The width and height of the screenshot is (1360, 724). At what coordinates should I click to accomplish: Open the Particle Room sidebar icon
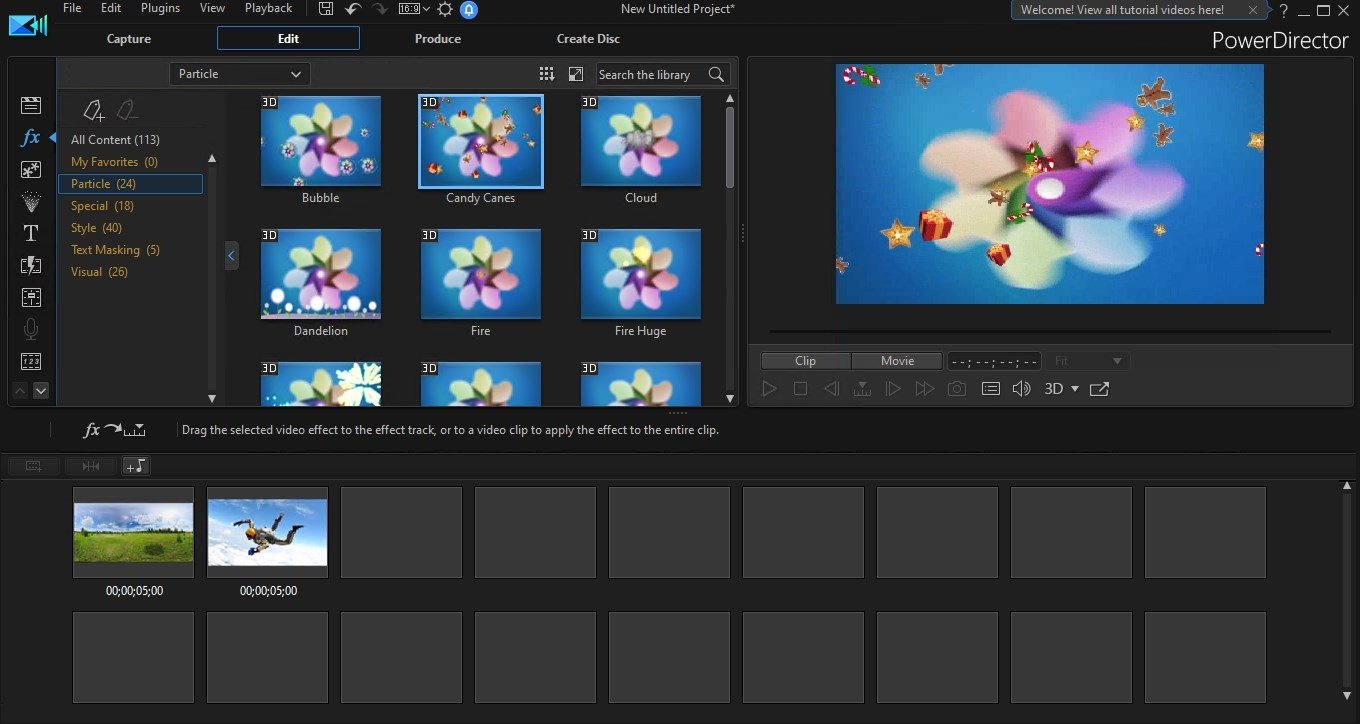click(31, 202)
